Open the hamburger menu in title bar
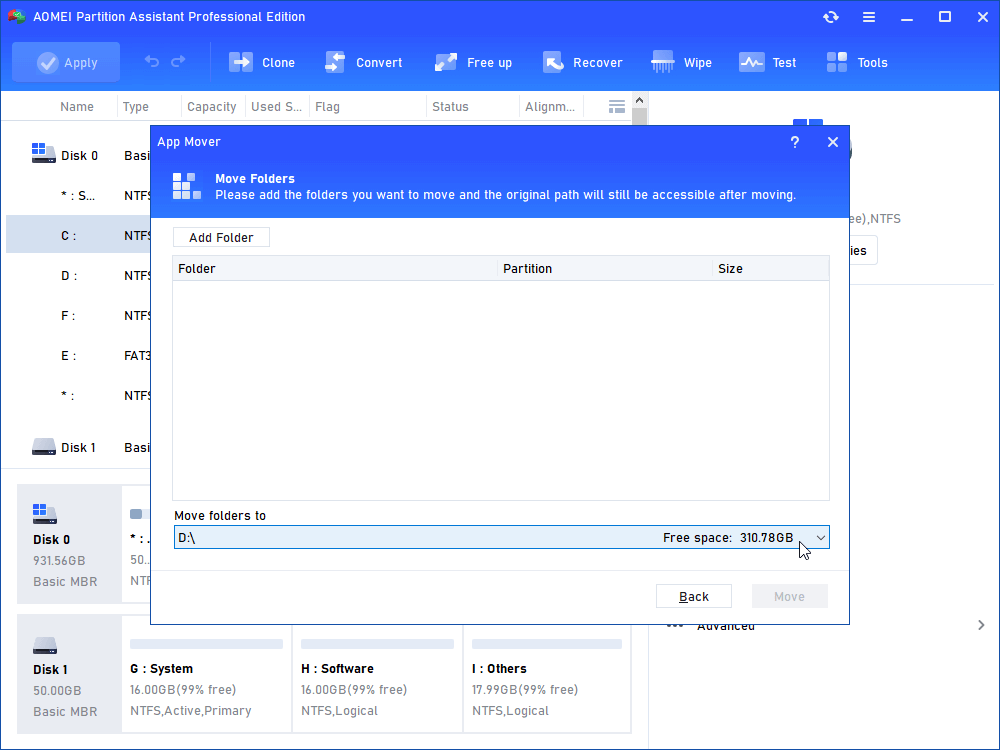This screenshot has height=750, width=1000. (869, 17)
